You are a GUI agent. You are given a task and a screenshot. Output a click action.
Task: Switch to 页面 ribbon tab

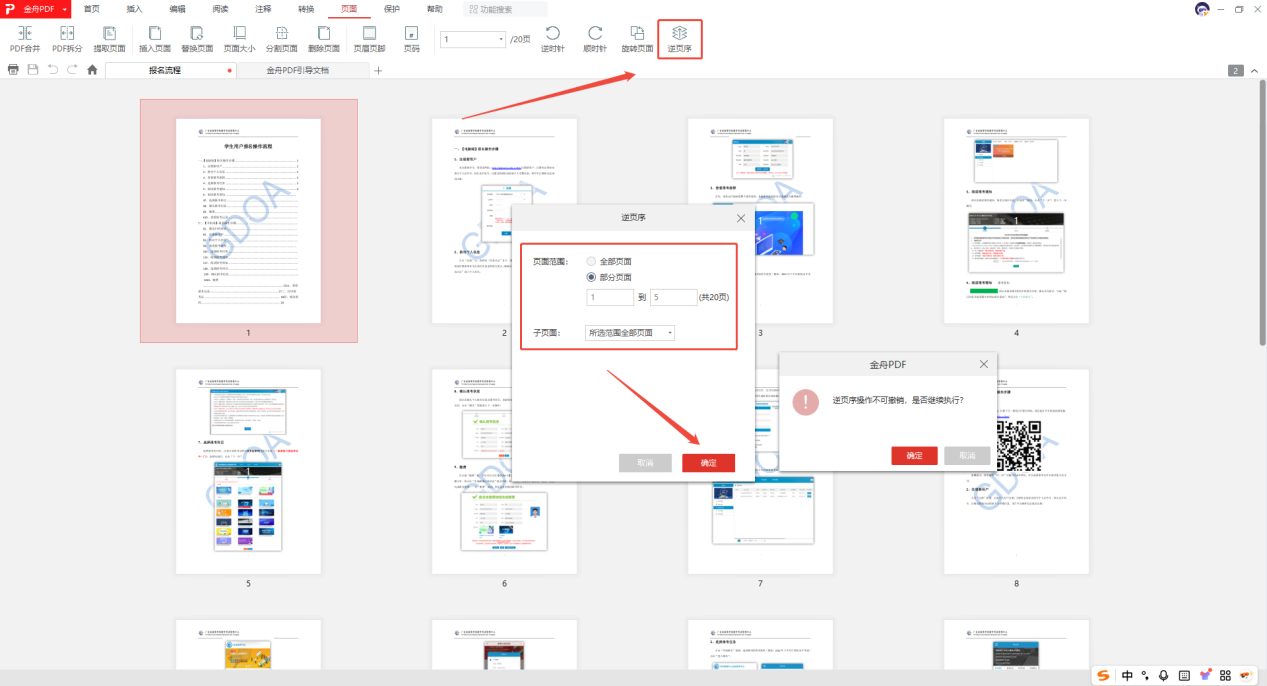click(x=349, y=8)
